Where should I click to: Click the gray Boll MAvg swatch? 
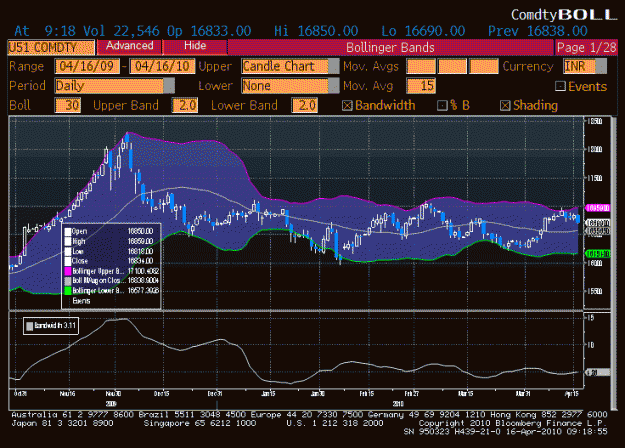tap(68, 281)
